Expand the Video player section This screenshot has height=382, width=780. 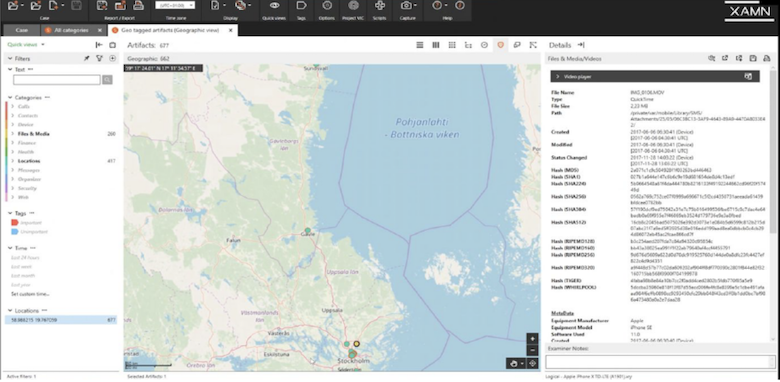558,77
